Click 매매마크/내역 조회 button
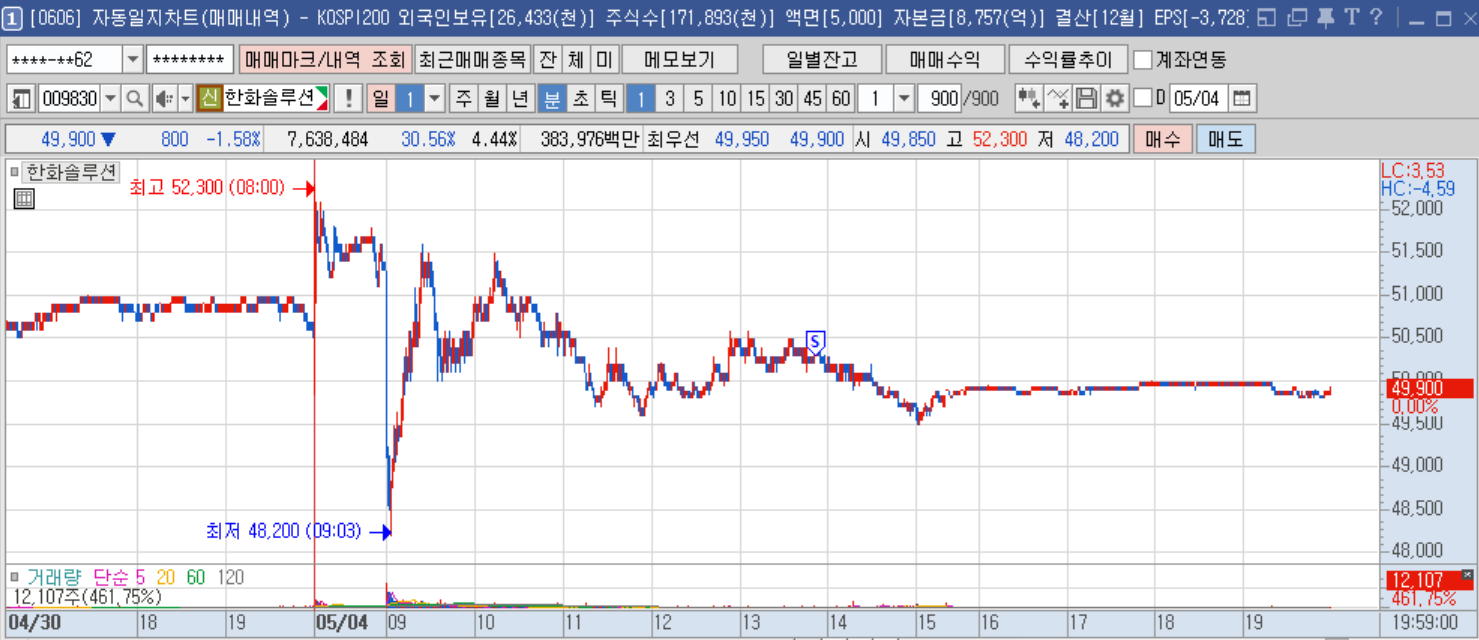The image size is (1479, 640). (x=325, y=60)
